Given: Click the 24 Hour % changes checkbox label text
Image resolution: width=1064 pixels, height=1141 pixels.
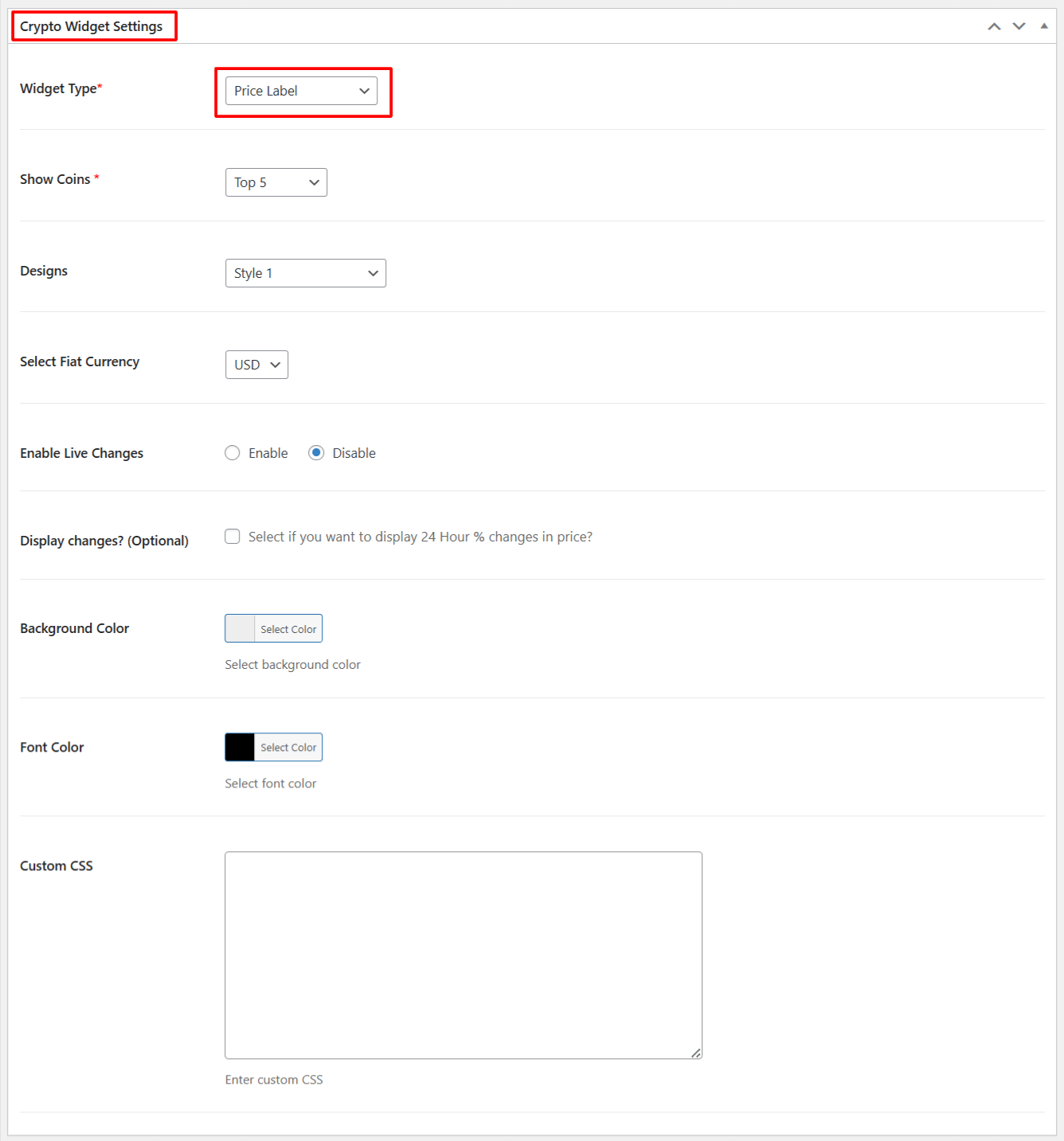Looking at the screenshot, I should coord(420,537).
